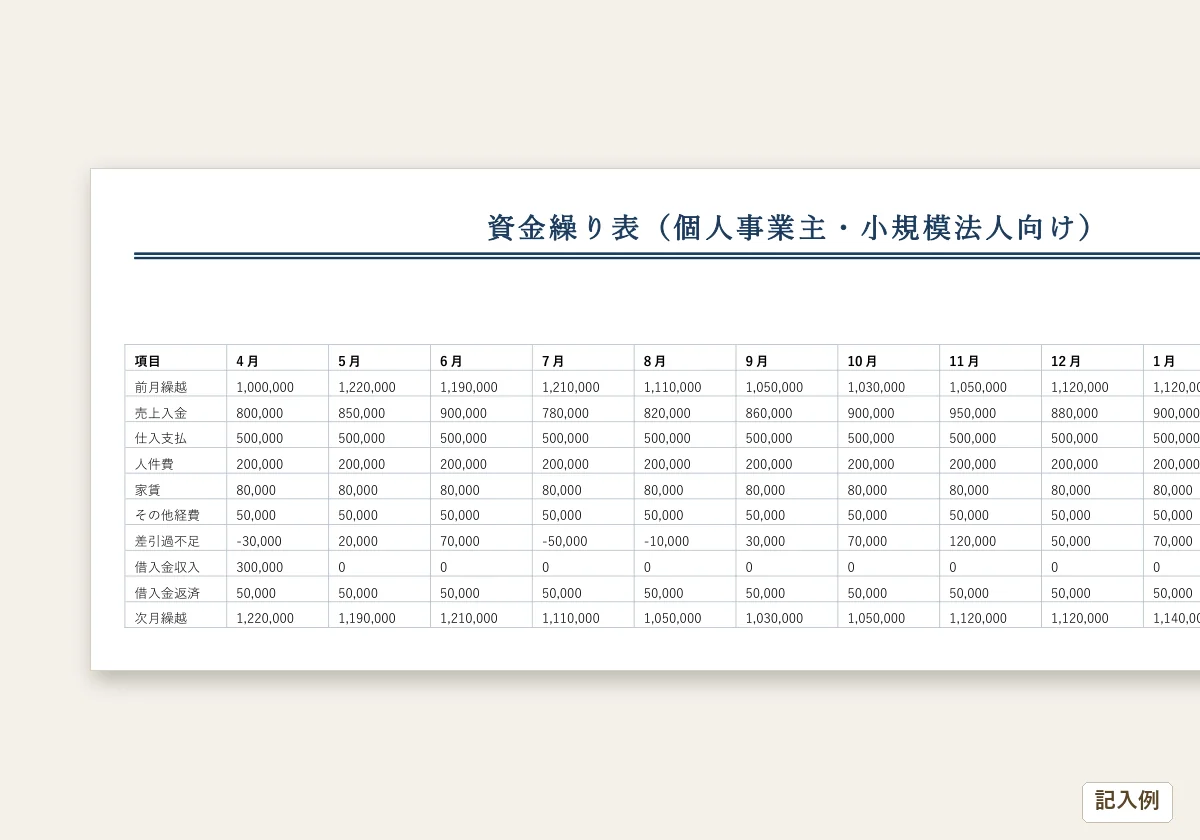Click the 1,000,000 cell under 4月
Screen dimensions: 1200x840
point(278,385)
